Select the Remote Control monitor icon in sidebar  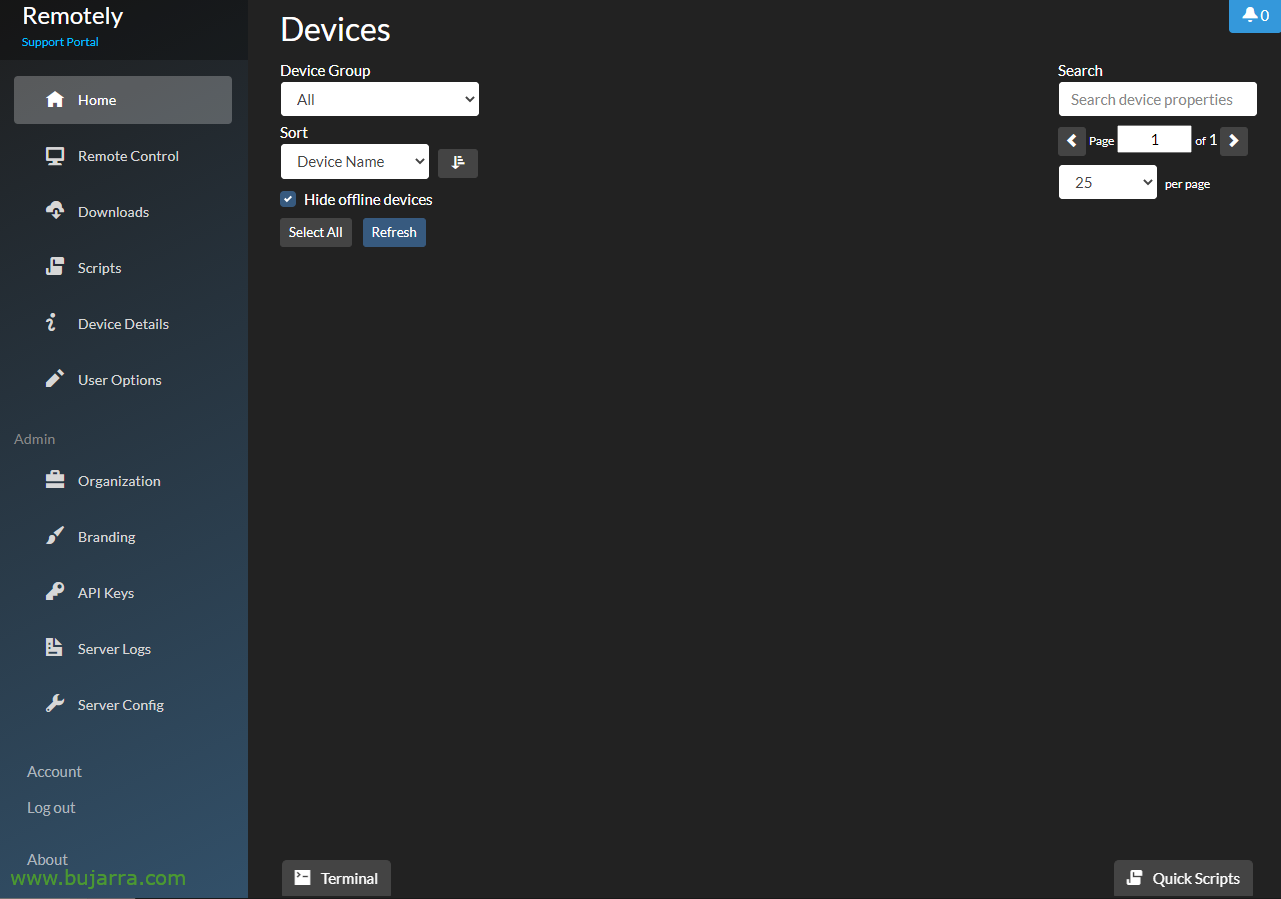(55, 155)
